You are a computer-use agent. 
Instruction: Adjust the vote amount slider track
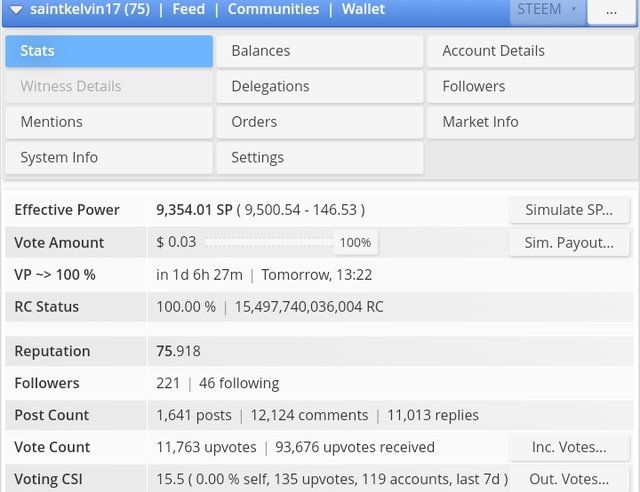point(269,243)
